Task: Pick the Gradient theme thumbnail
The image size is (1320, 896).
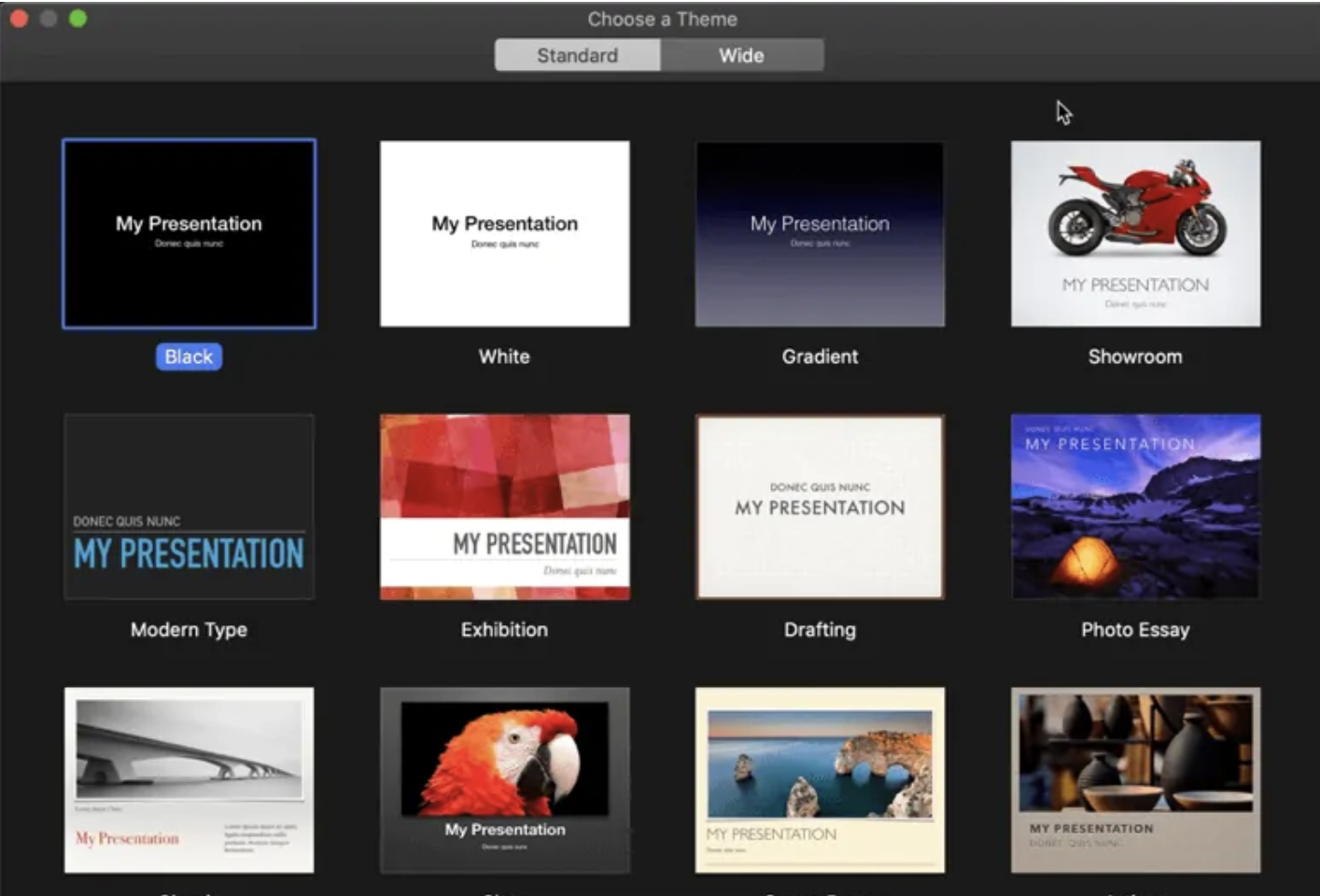Action: [820, 233]
